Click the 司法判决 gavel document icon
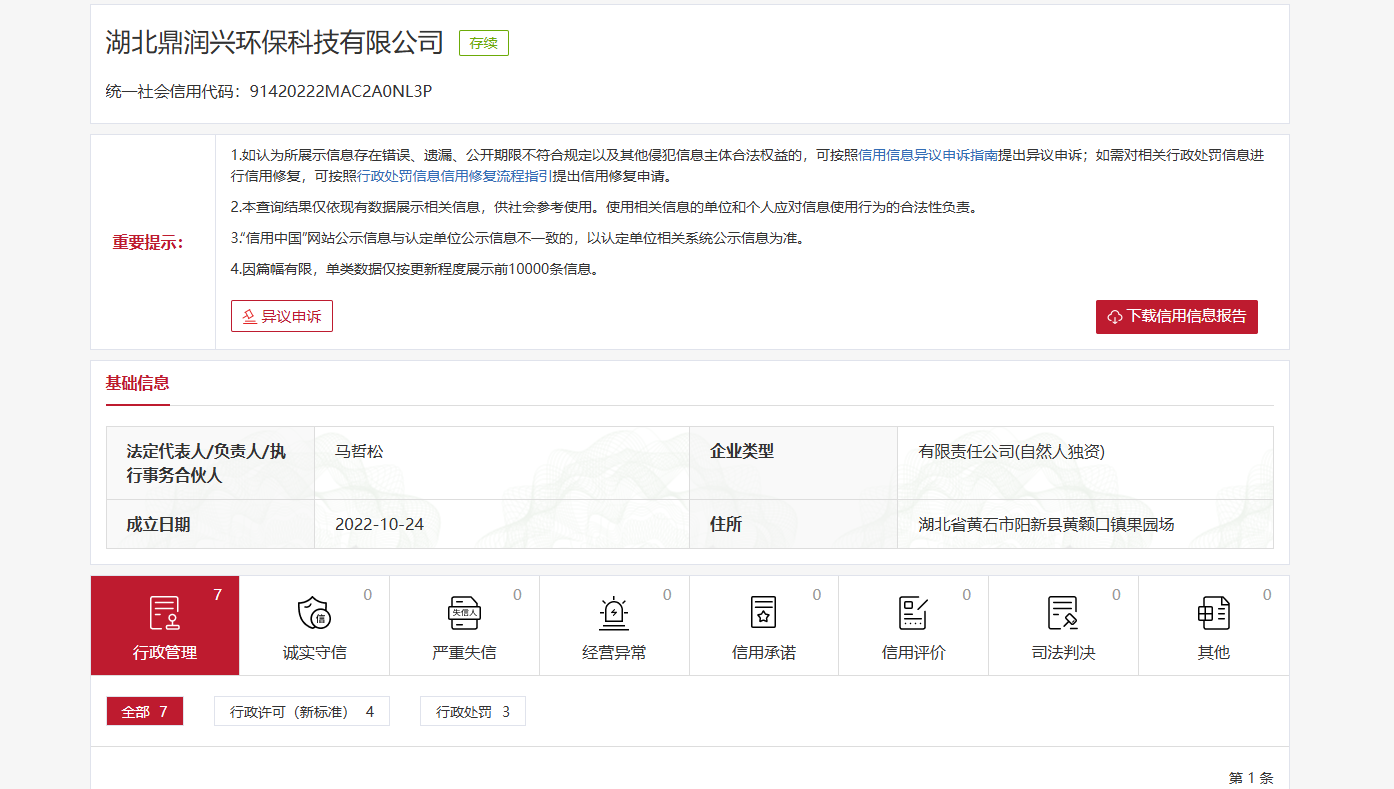 (1063, 612)
